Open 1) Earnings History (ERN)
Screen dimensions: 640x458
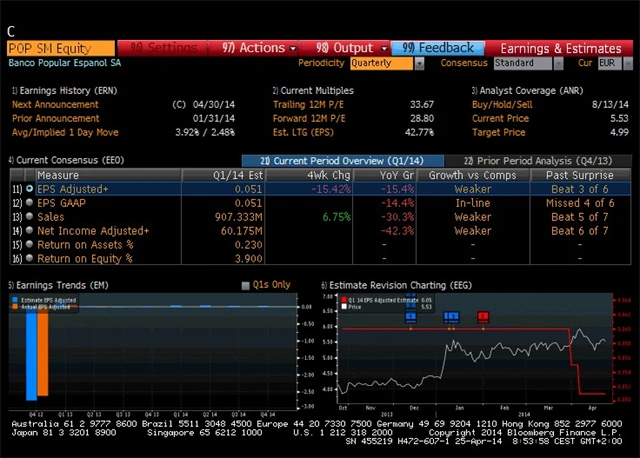tap(64, 91)
